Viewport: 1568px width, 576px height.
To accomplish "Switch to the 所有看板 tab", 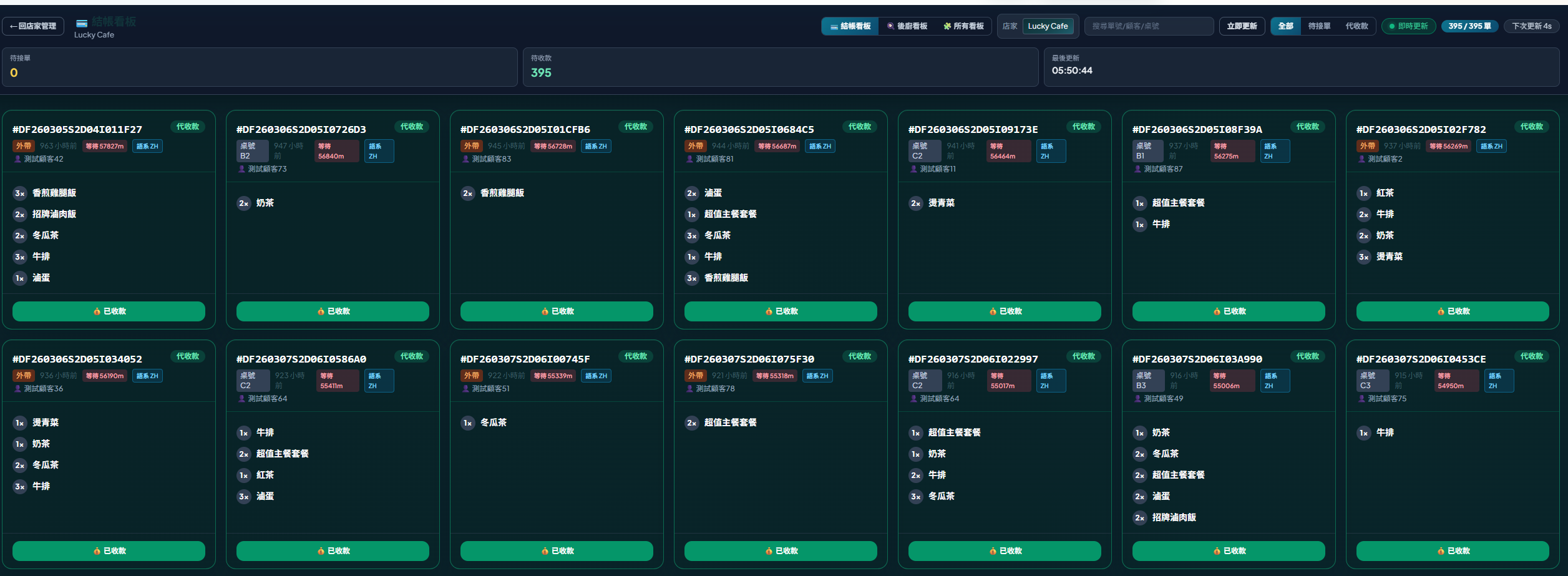I will click(965, 26).
